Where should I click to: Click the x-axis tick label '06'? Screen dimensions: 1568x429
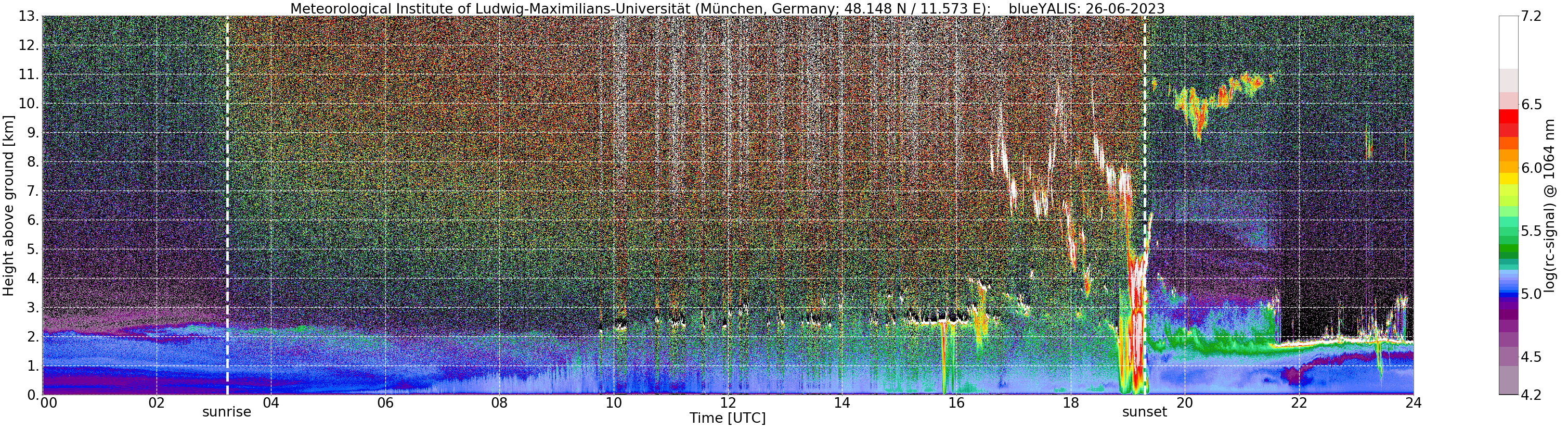(385, 403)
